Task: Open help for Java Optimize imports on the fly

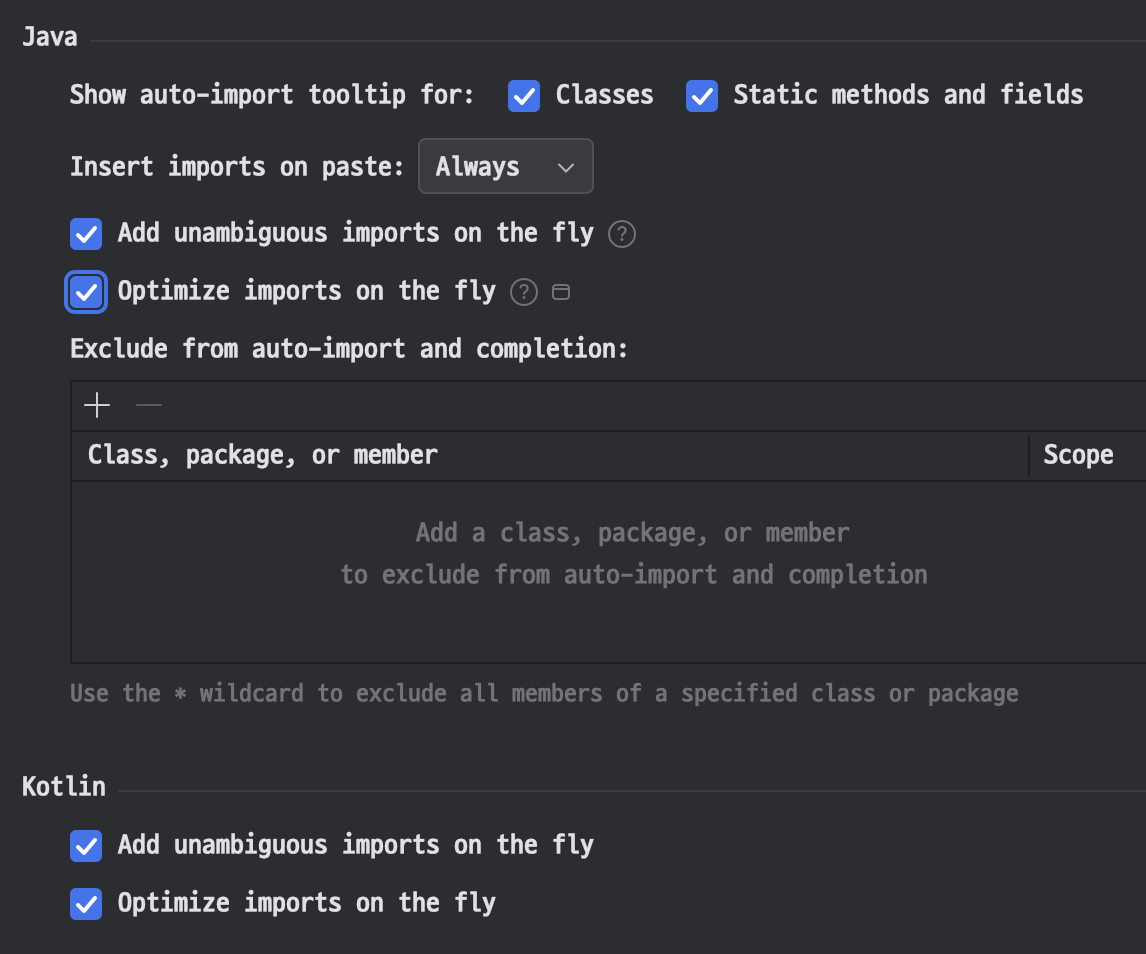Action: (524, 292)
